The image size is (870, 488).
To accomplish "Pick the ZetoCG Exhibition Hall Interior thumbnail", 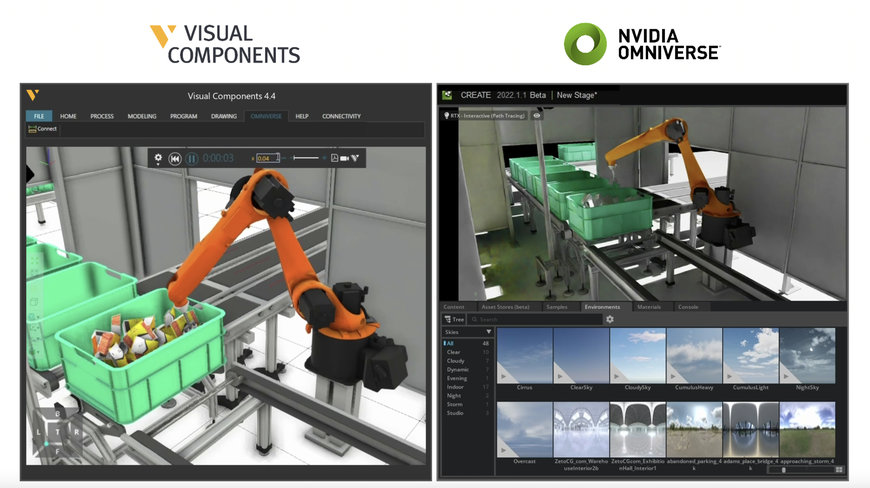I will [638, 430].
